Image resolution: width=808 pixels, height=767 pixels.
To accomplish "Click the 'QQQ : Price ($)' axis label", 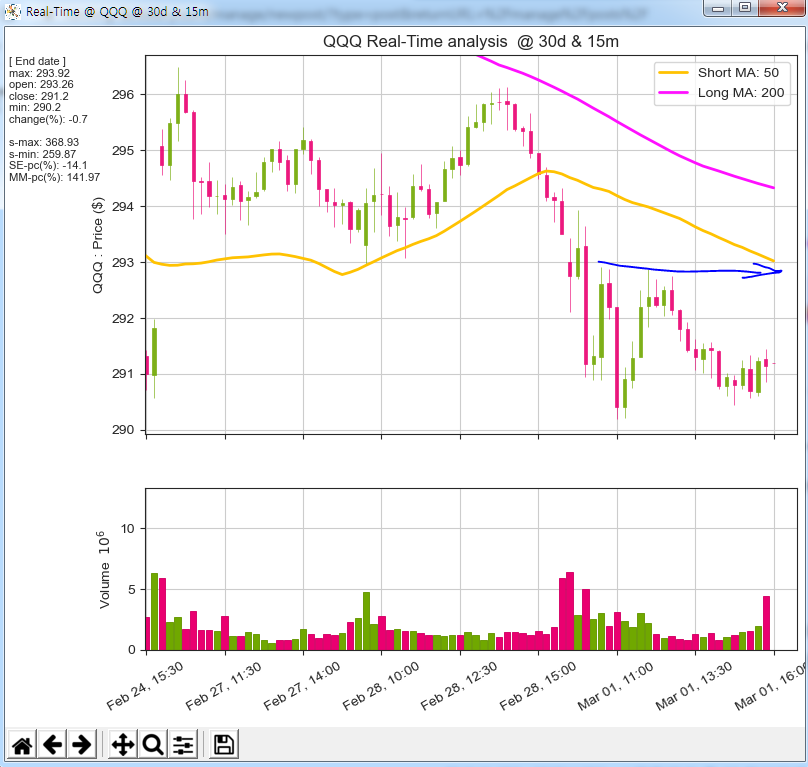I will [97, 245].
